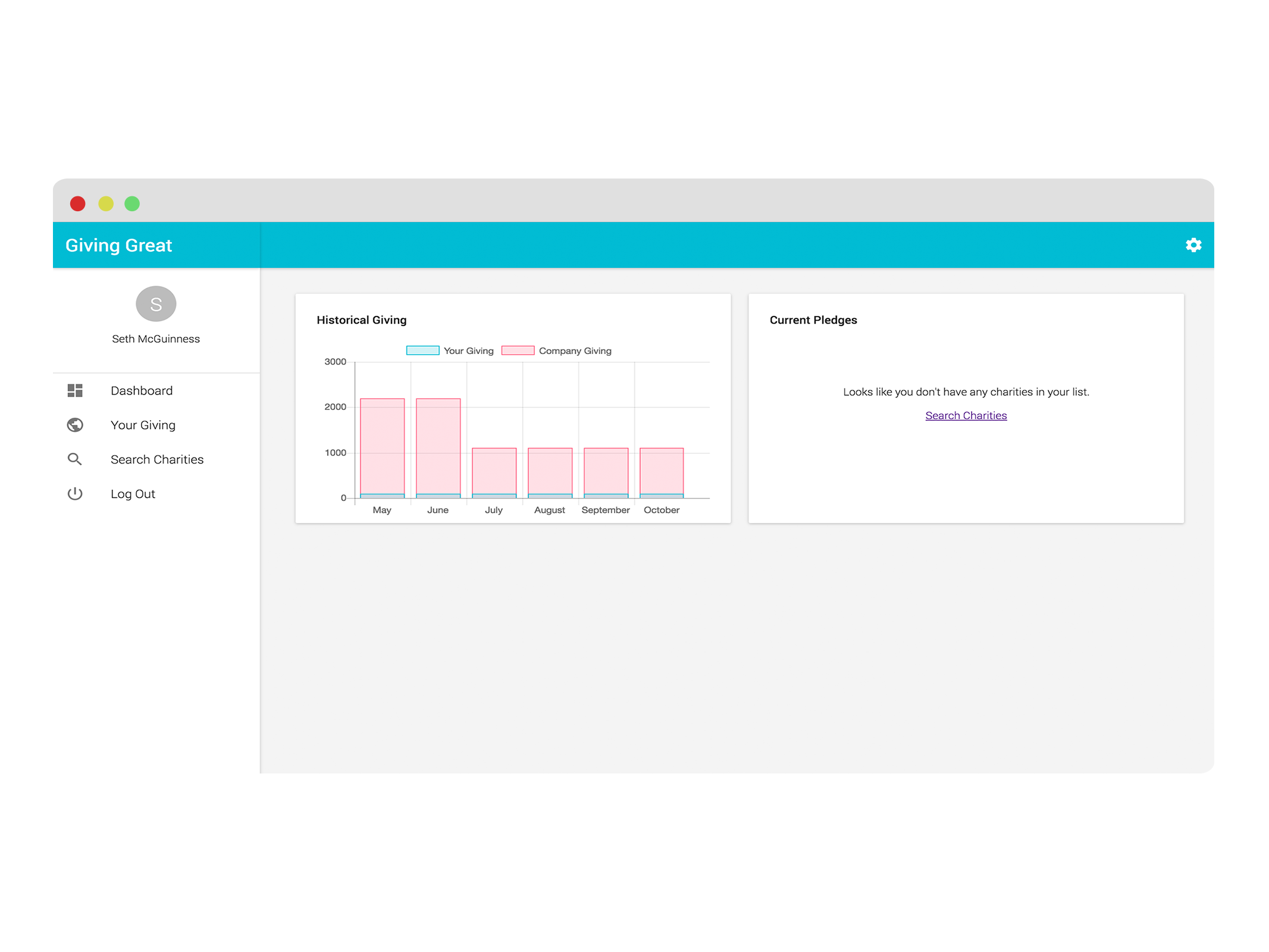Click the Seth McGuinness user name
1269x952 pixels.
point(156,339)
